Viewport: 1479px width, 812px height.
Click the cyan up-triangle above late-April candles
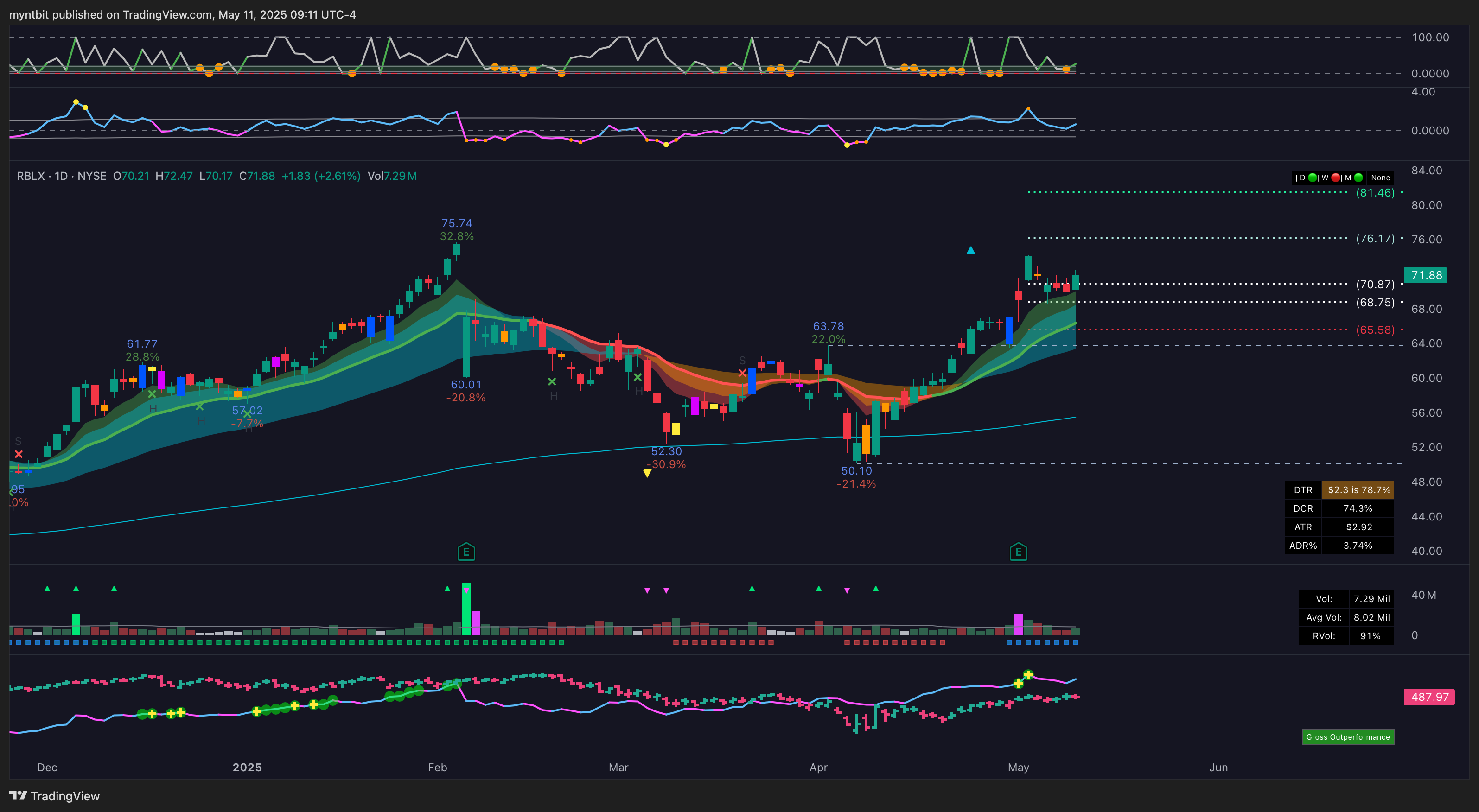tap(970, 250)
